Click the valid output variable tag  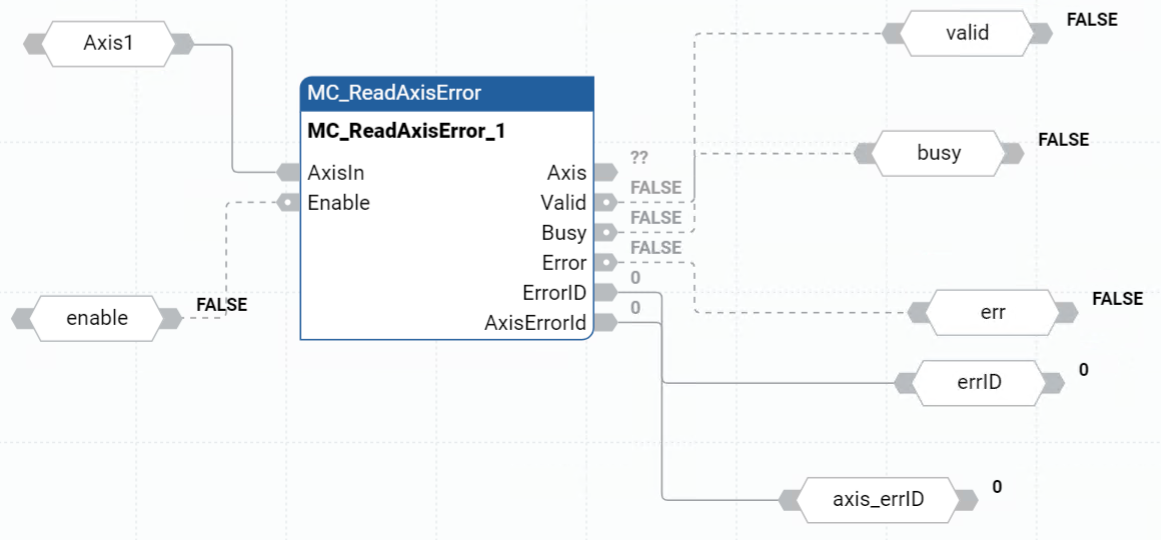pos(966,33)
